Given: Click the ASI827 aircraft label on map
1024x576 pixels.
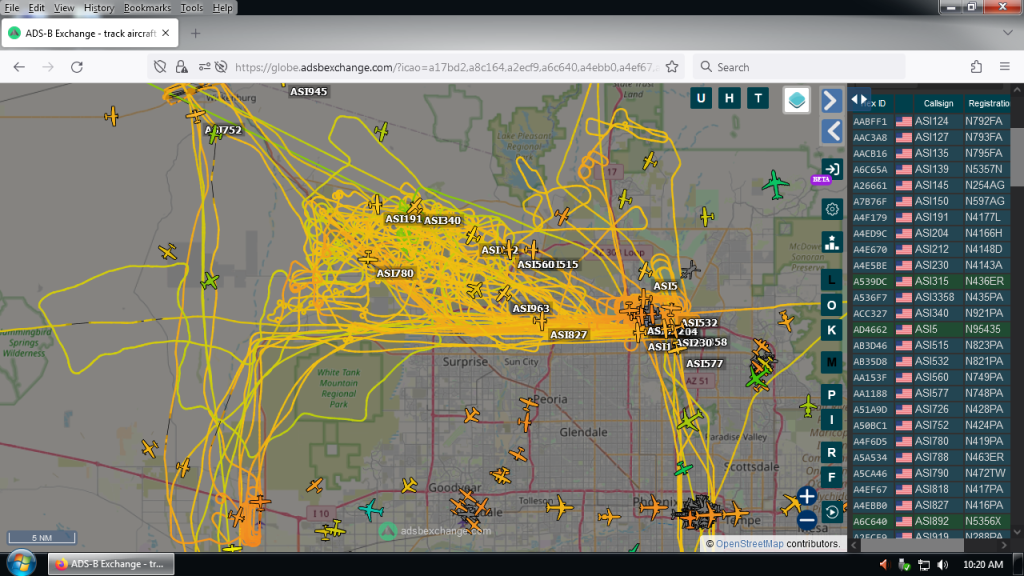Looking at the screenshot, I should pyautogui.click(x=568, y=334).
